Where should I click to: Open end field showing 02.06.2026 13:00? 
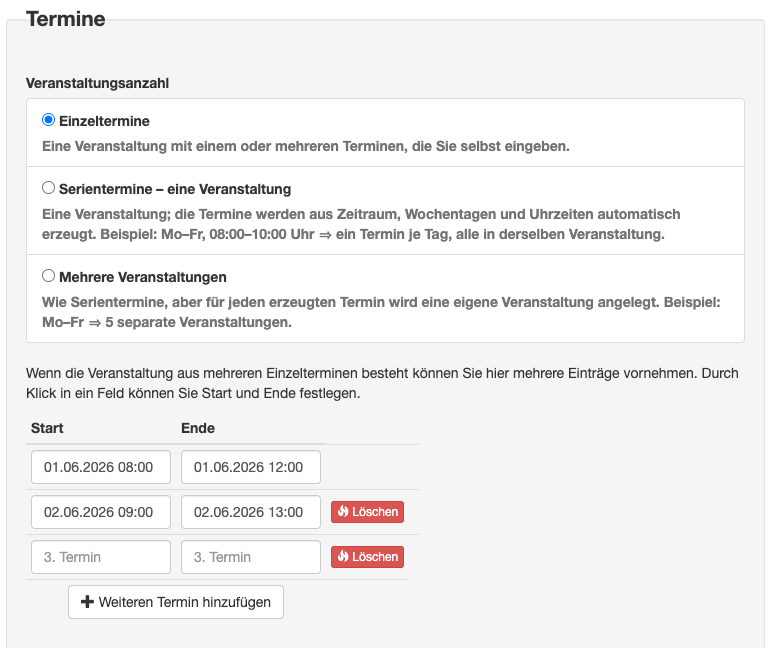point(251,512)
